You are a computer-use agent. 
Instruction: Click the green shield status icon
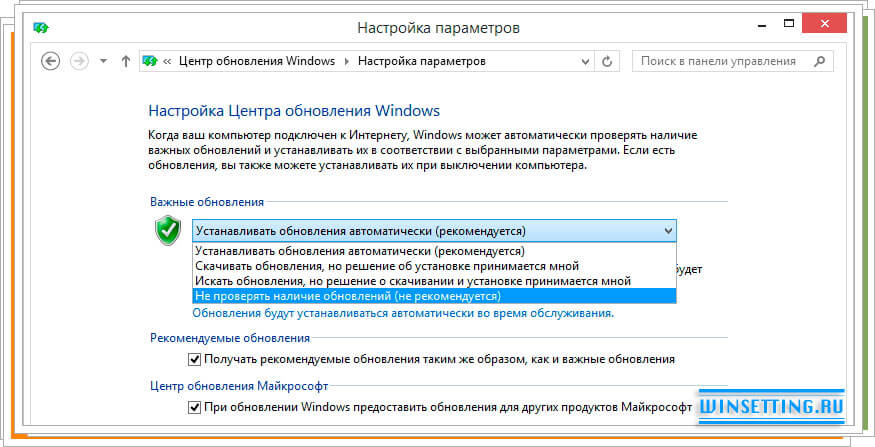point(166,231)
